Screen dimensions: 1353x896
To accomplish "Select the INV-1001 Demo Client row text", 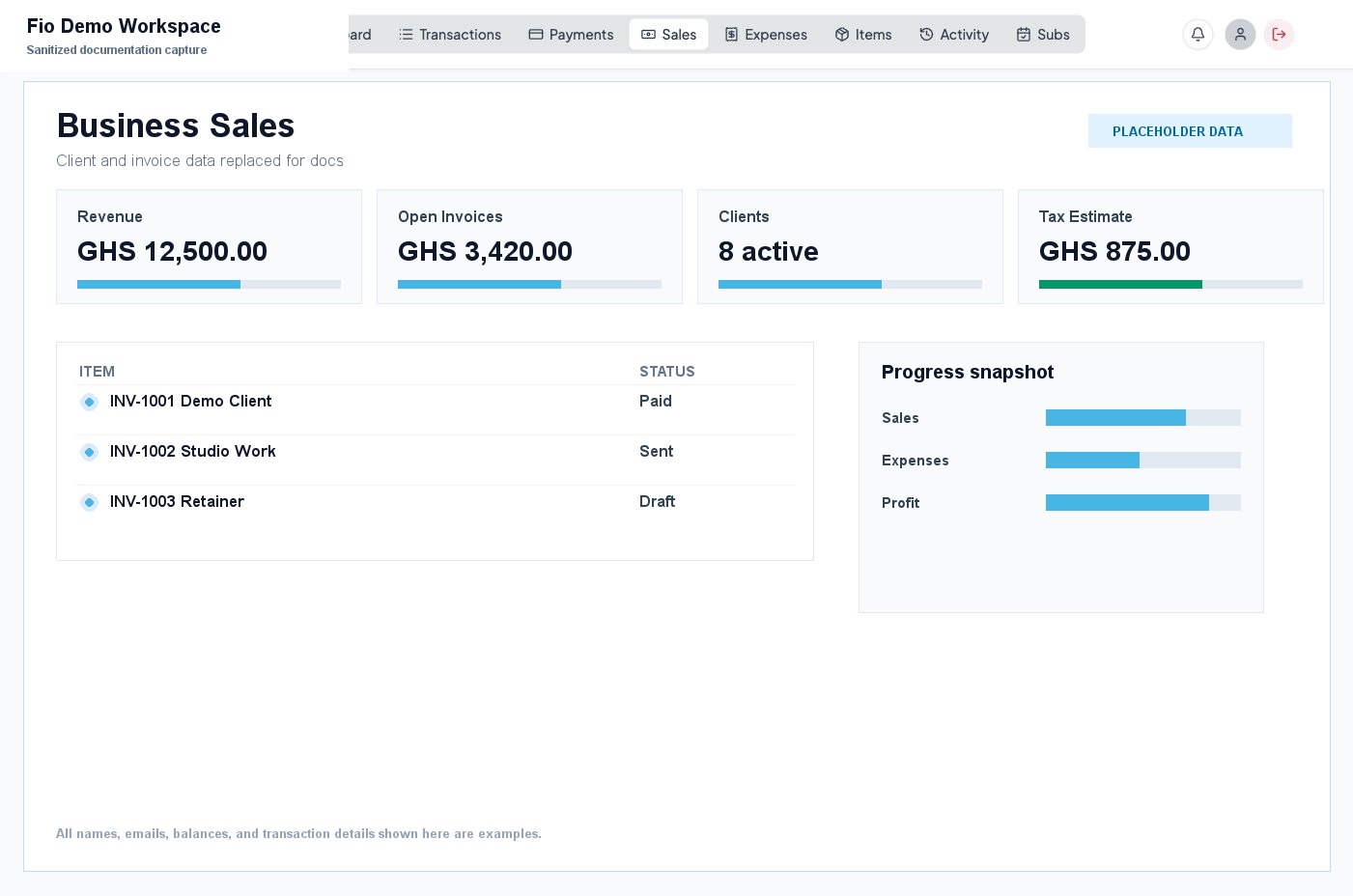I will (190, 401).
